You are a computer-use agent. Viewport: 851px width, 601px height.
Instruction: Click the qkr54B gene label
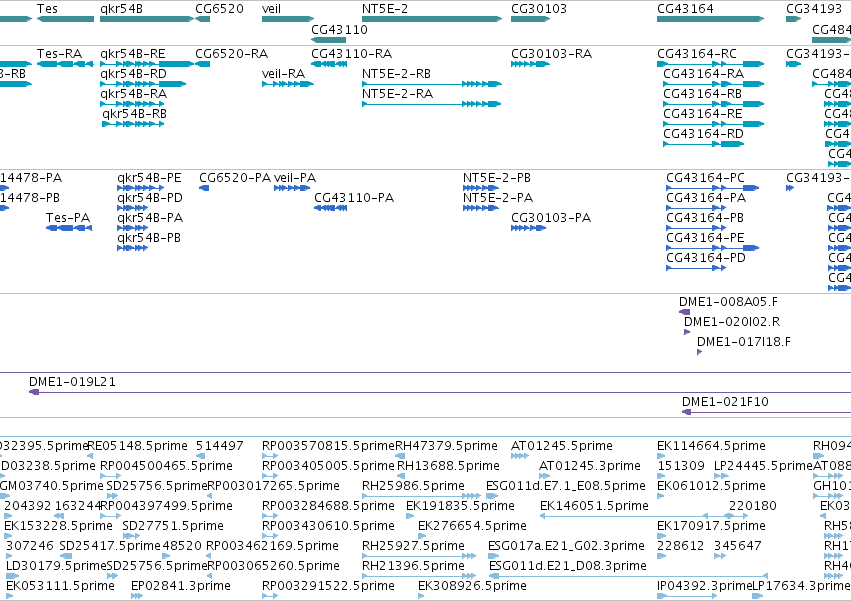coord(122,9)
